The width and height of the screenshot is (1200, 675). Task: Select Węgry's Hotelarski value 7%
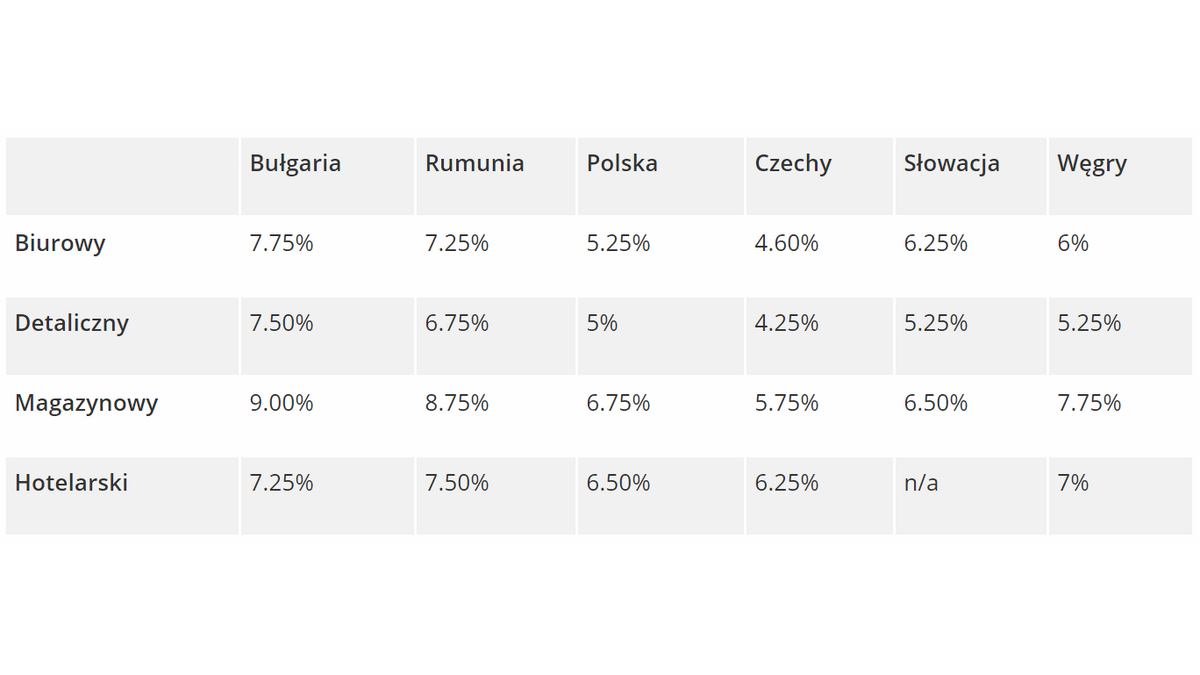[1072, 484]
